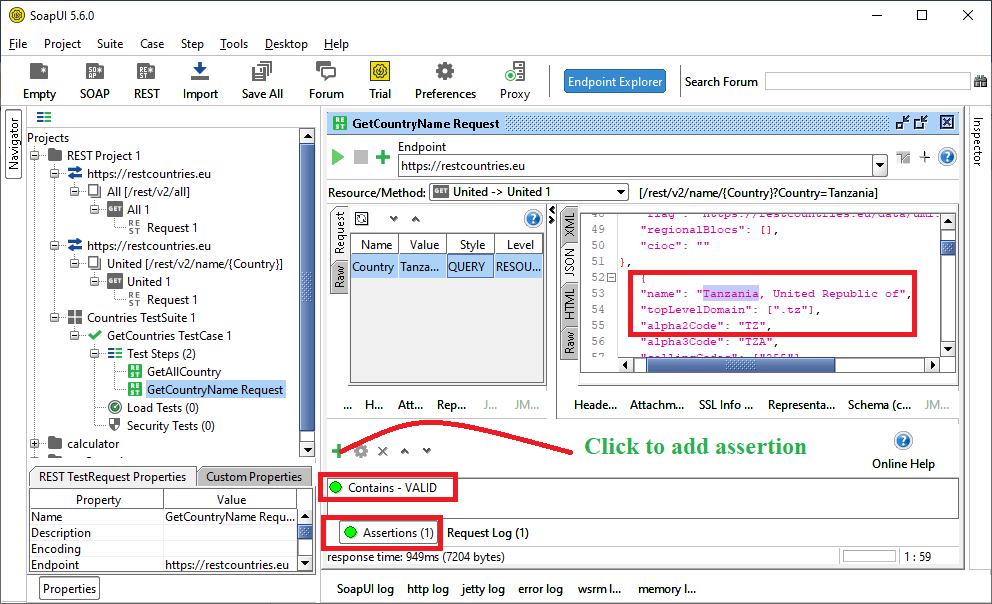This screenshot has width=992, height=604.
Task: Click the Empty project toolbar icon
Action: coord(39,81)
